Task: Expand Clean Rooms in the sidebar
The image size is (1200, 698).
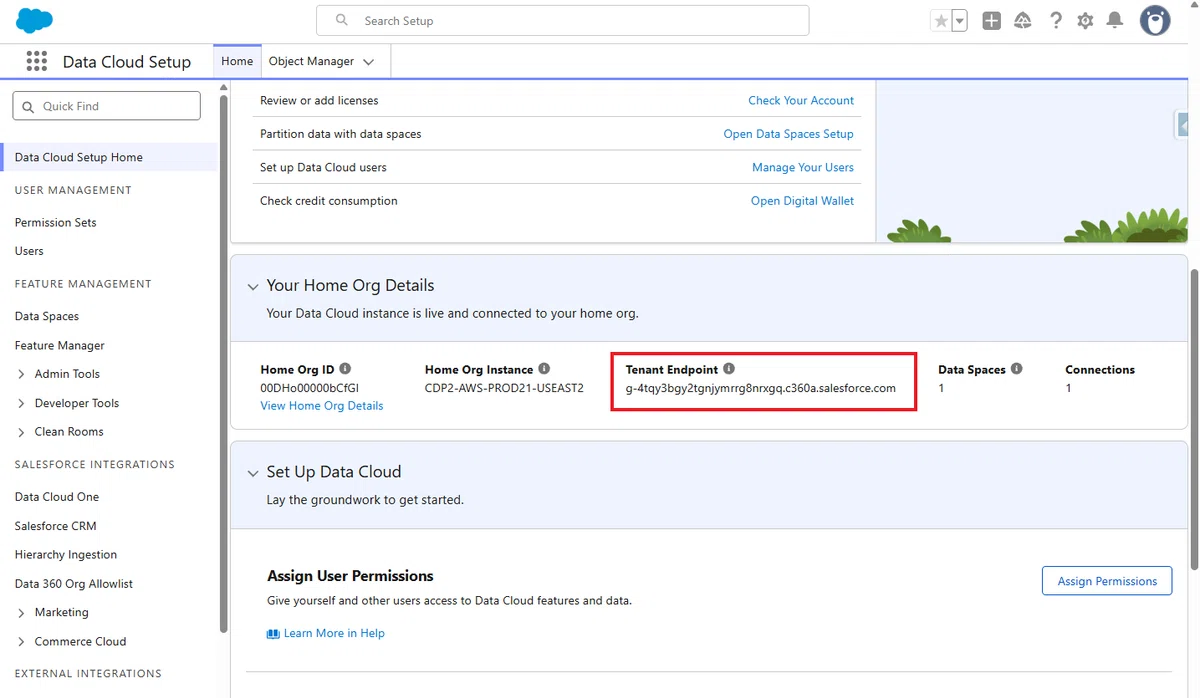Action: (x=22, y=432)
